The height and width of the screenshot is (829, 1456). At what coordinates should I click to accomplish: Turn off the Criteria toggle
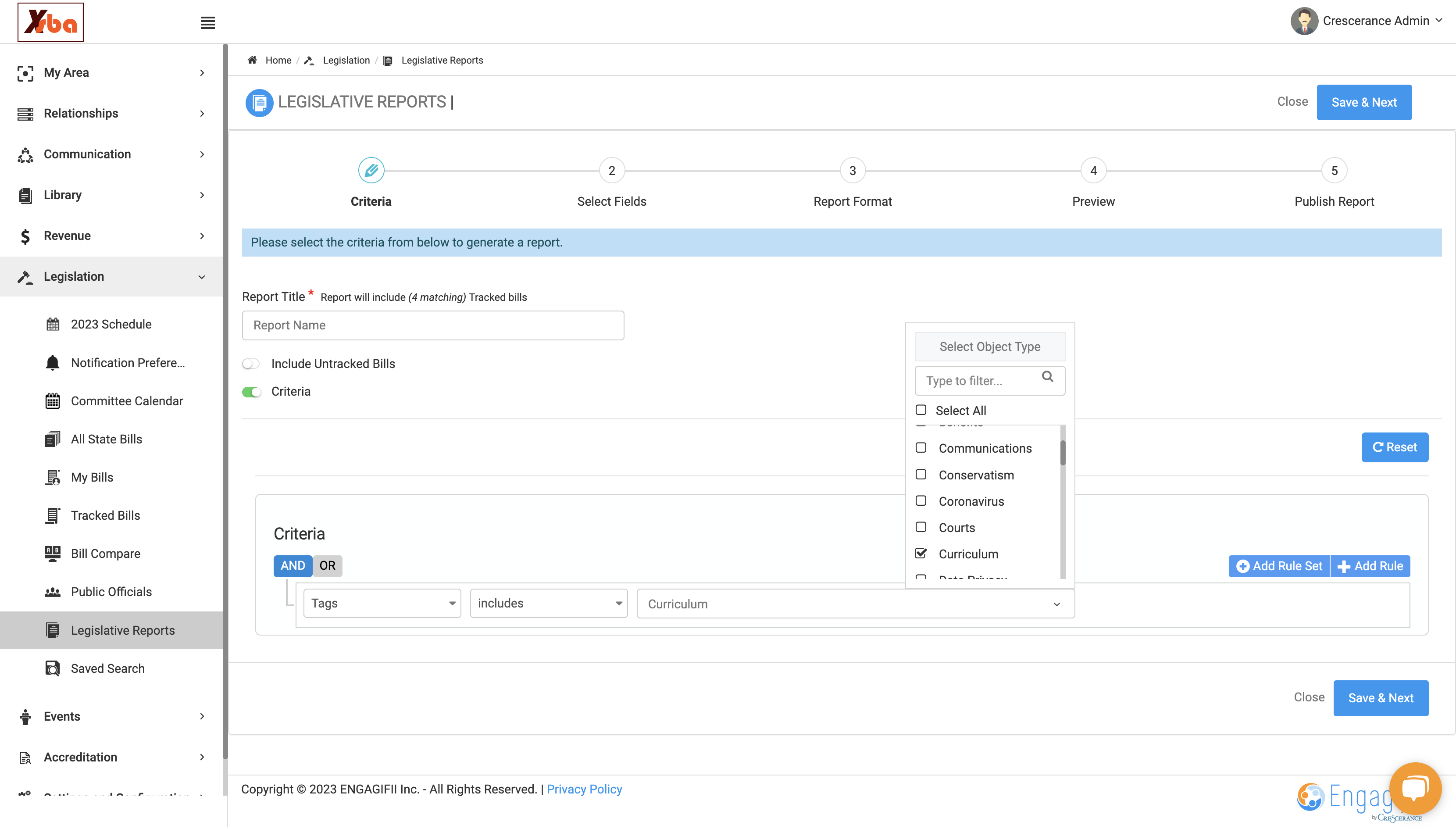tap(251, 392)
